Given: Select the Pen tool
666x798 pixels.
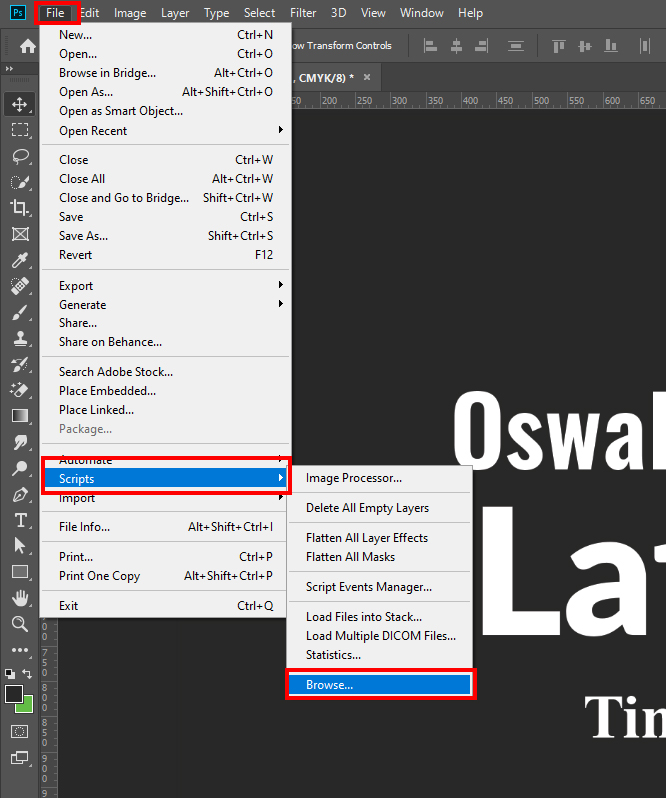Looking at the screenshot, I should (20, 494).
